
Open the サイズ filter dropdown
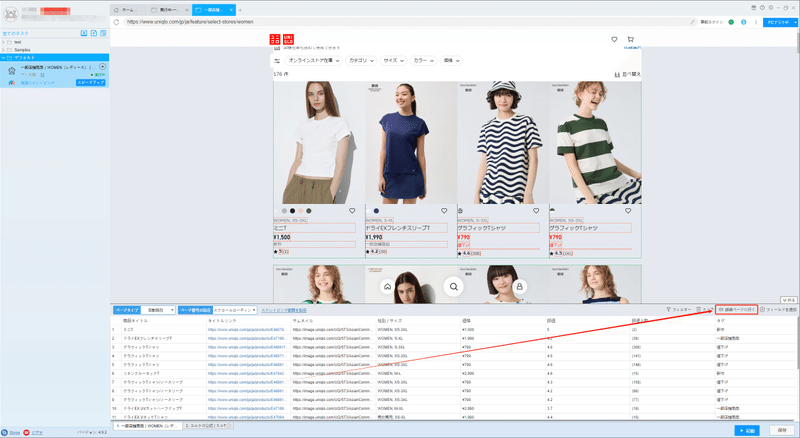393,60
